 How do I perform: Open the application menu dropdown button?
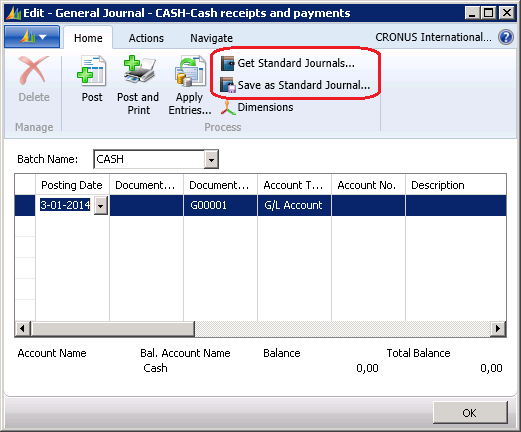[32, 37]
